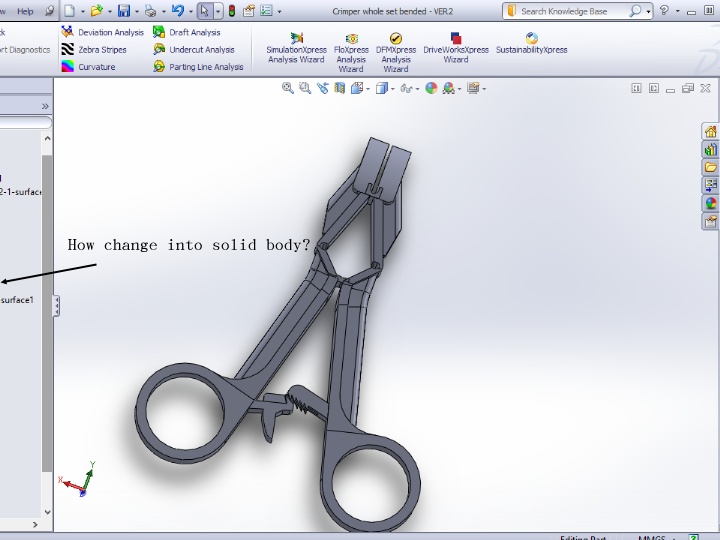Click the feature tree filter field
This screenshot has height=540, width=720.
click(25, 122)
